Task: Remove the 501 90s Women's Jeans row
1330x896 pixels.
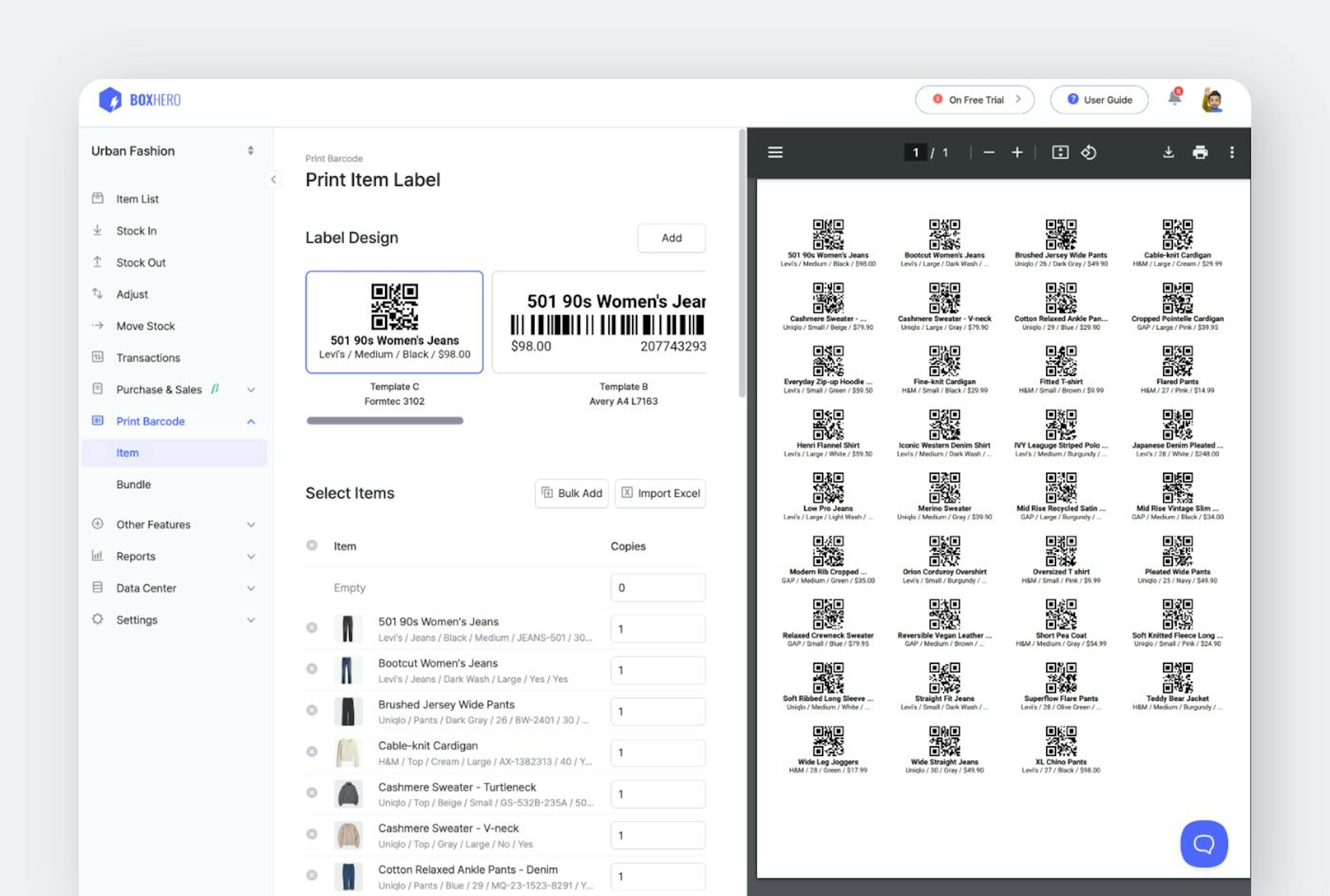Action: tap(312, 628)
